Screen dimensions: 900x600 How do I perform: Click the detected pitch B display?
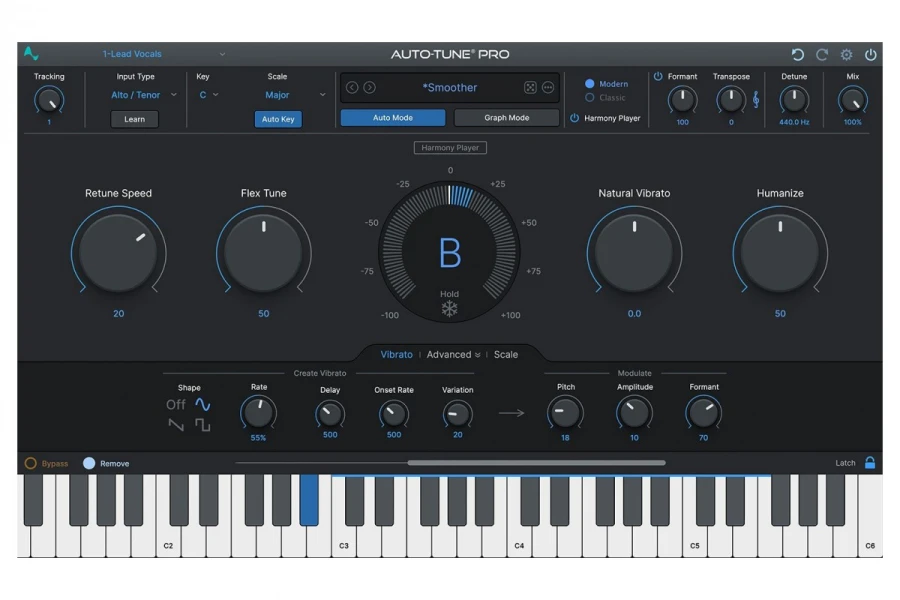tap(450, 253)
